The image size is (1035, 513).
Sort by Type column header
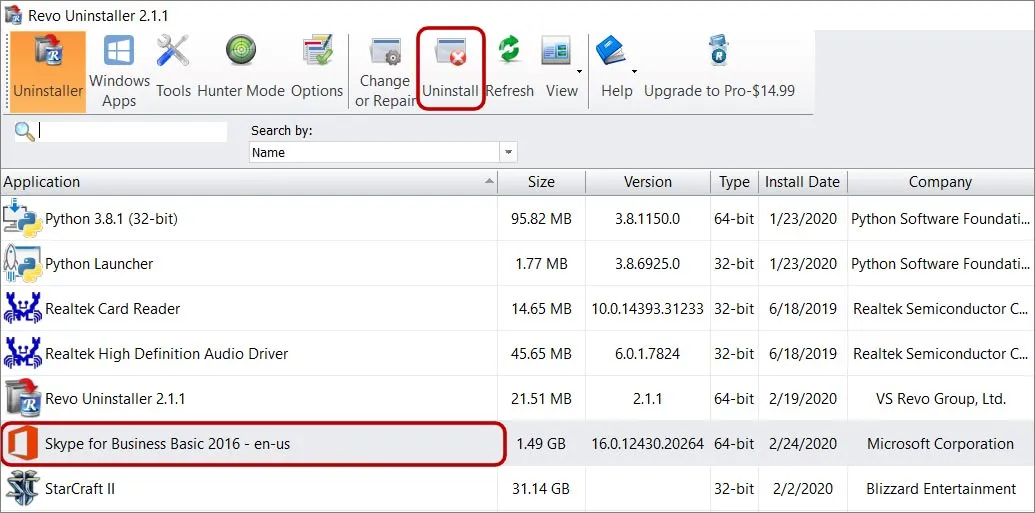[734, 182]
